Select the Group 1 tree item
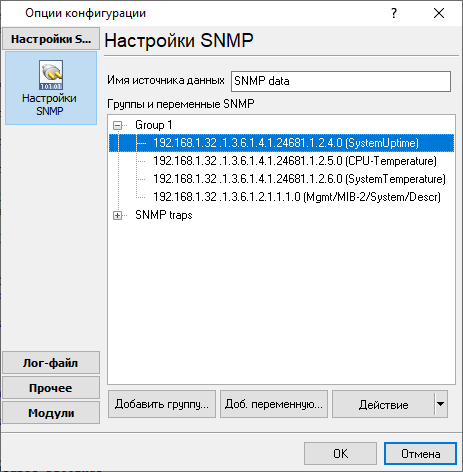 tap(154, 125)
